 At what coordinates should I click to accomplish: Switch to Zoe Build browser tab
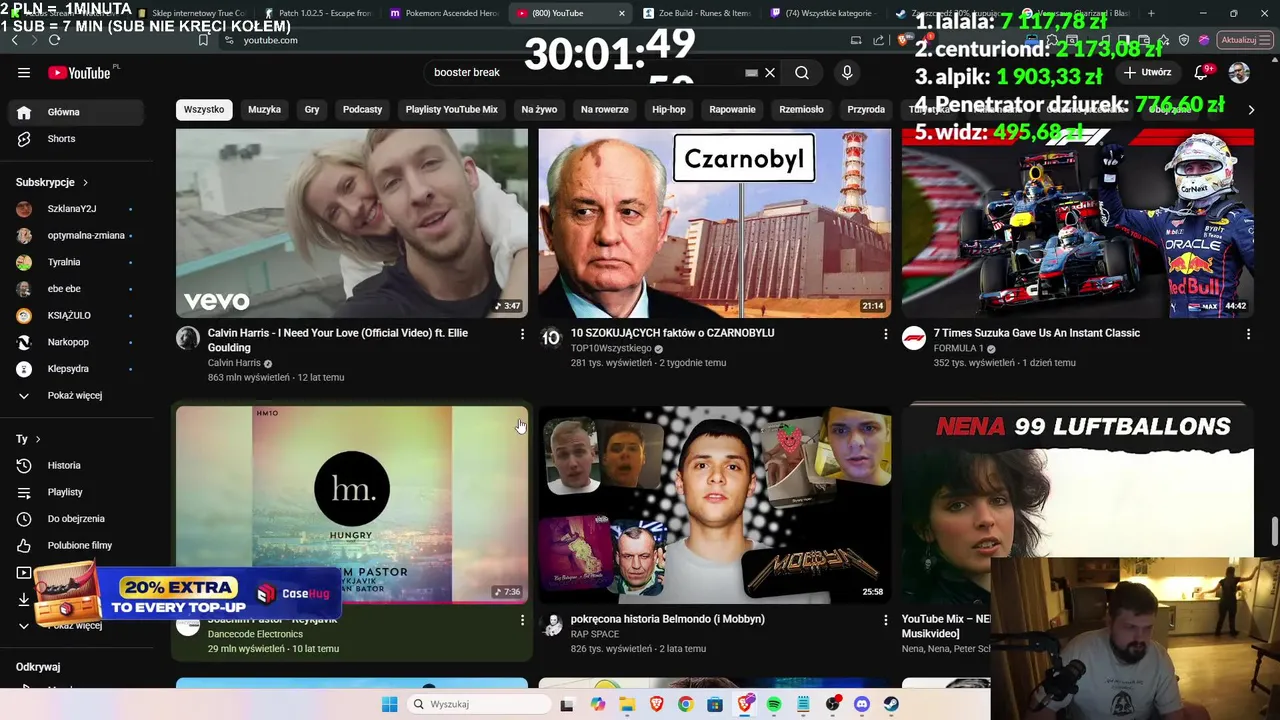point(697,13)
